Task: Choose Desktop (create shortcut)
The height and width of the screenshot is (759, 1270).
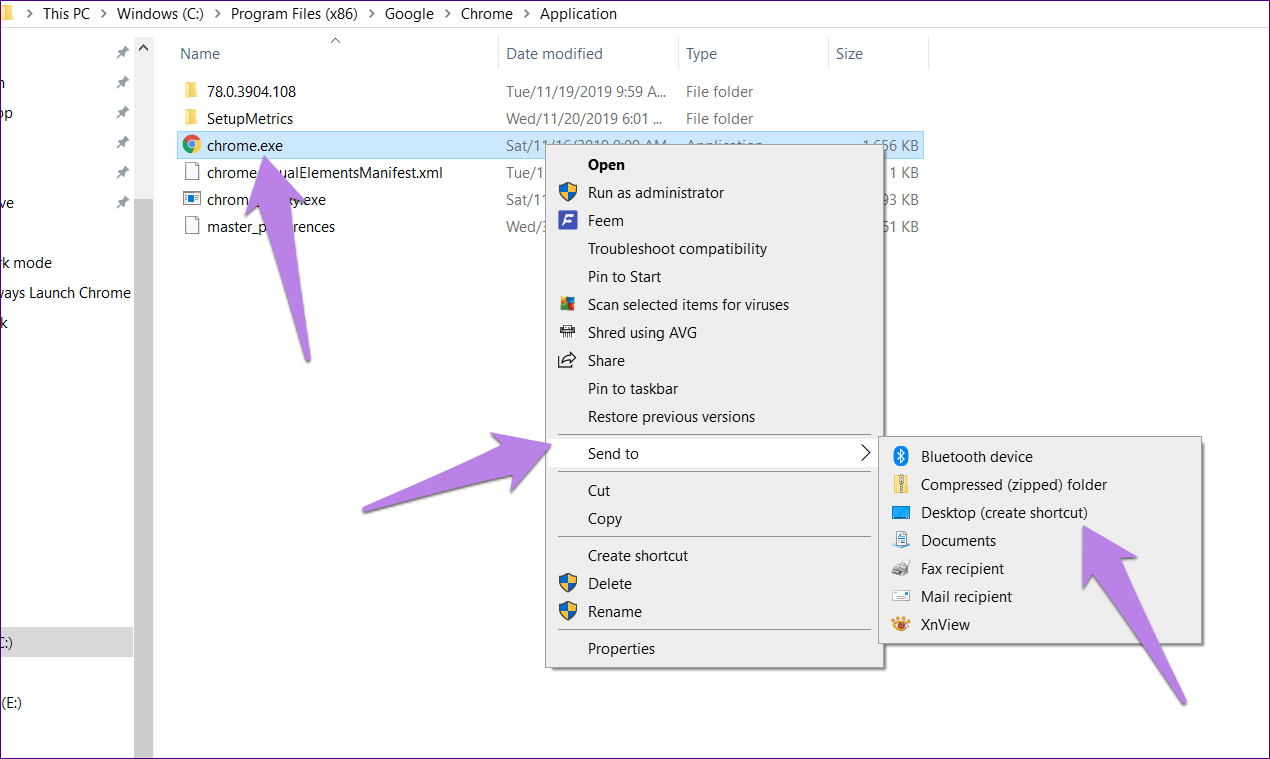Action: coord(1004,513)
